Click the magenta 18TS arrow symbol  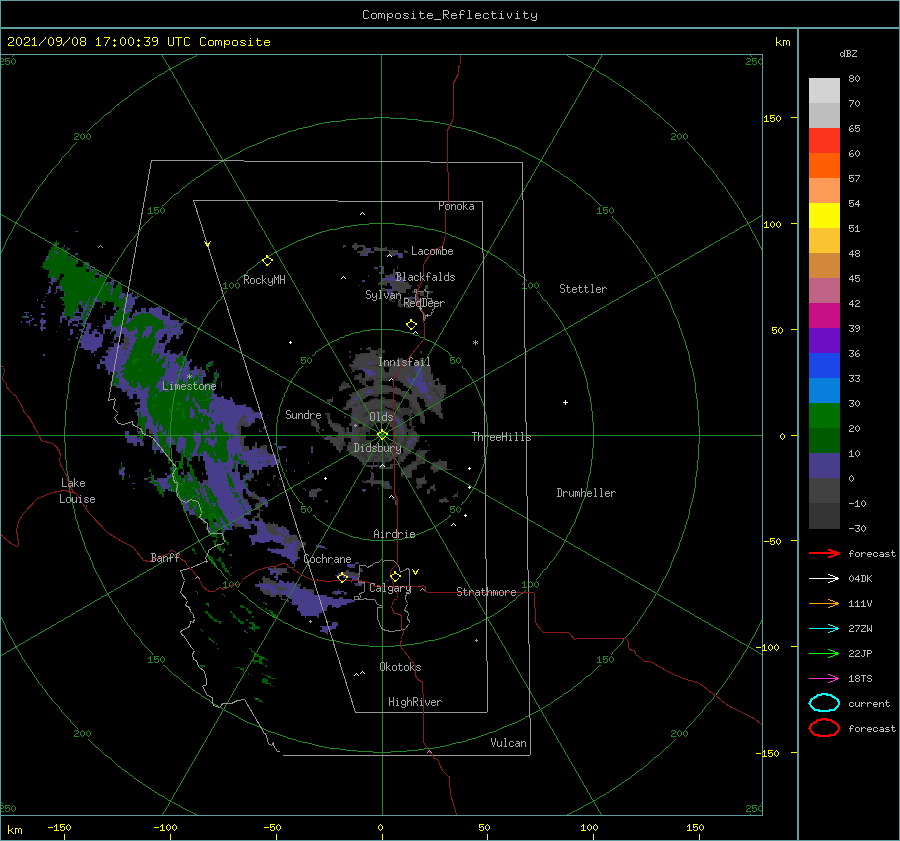point(824,679)
